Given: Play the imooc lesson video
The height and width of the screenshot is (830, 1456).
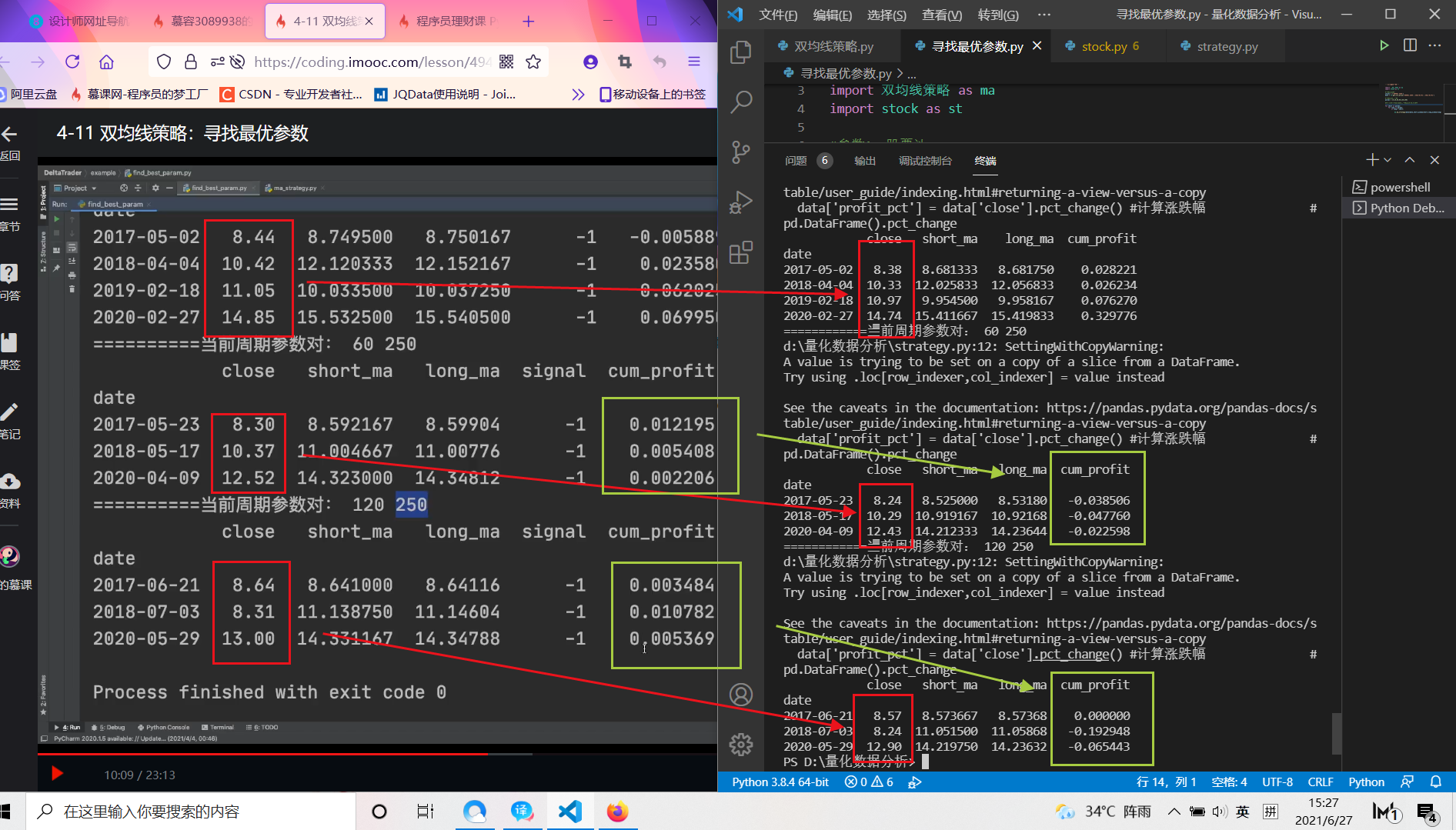Looking at the screenshot, I should click(x=57, y=774).
